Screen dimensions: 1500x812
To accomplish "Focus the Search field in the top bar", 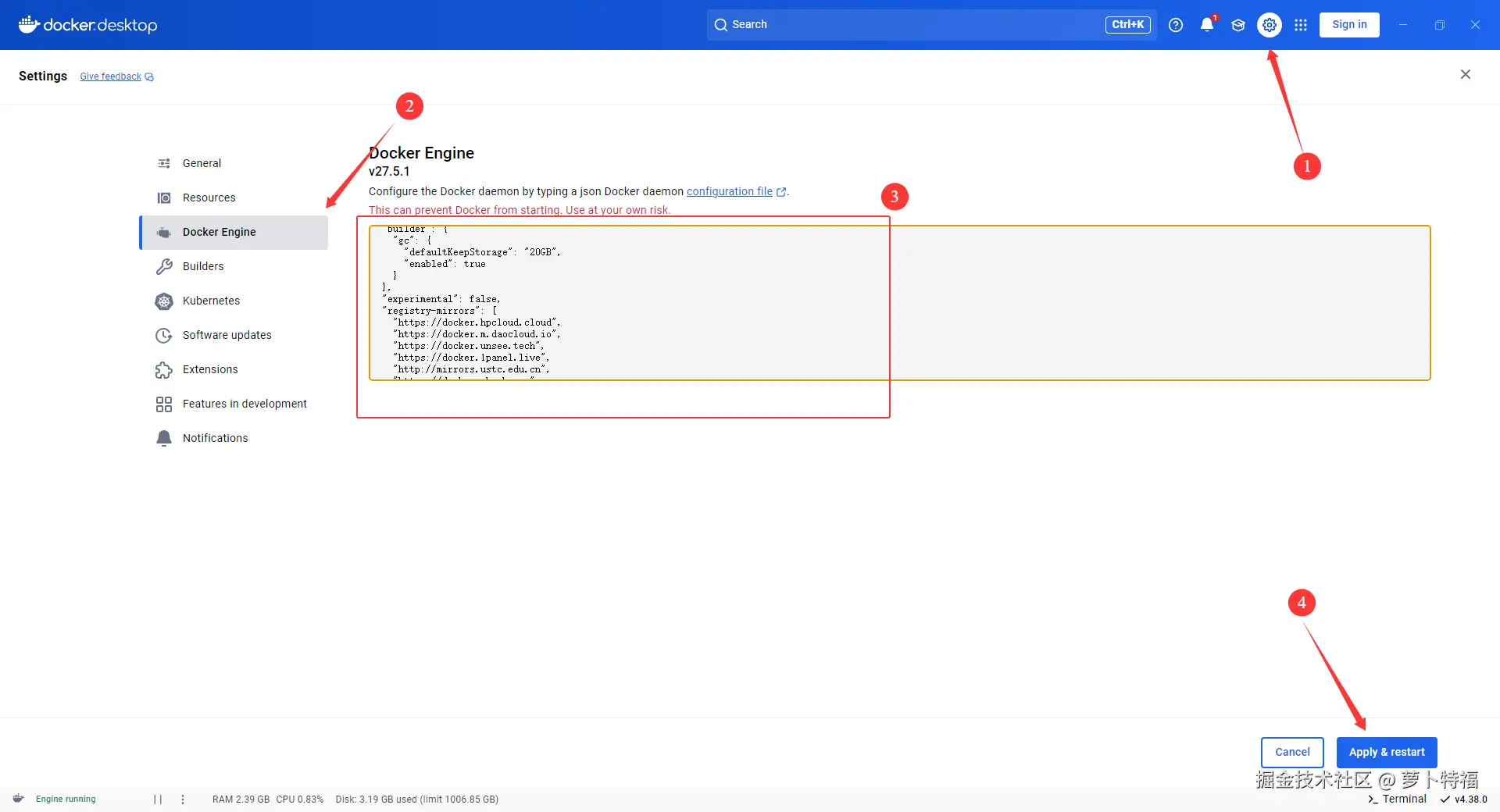I will [x=932, y=25].
